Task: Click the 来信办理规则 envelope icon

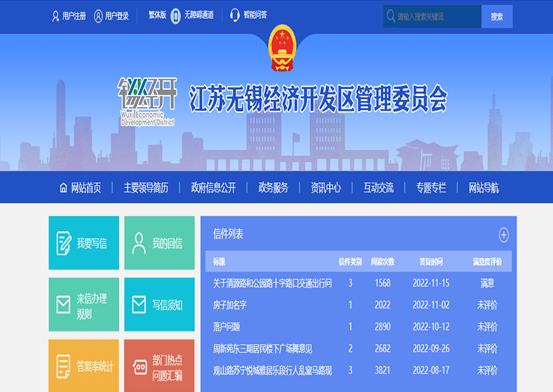Action: 63,304
